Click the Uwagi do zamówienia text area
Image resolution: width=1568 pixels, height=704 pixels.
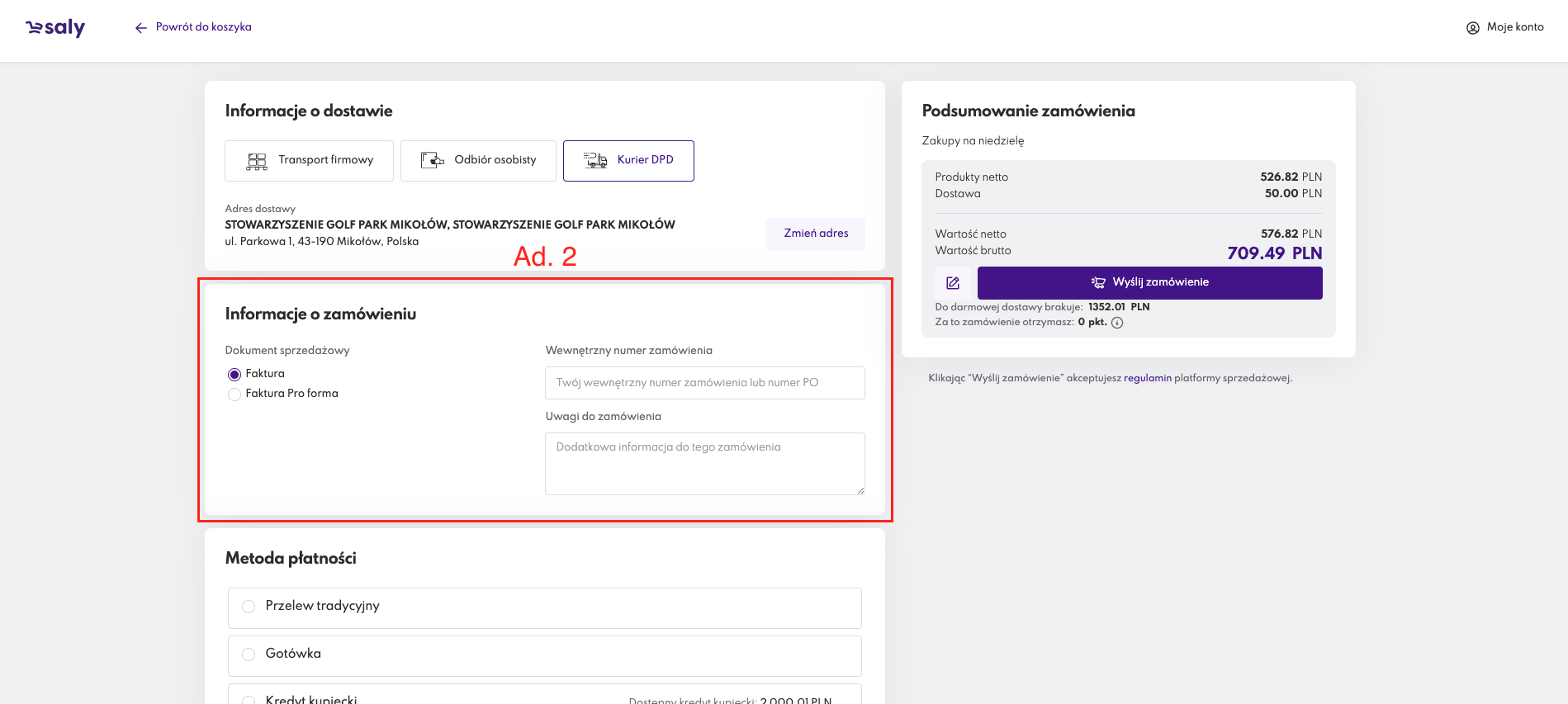(x=704, y=464)
